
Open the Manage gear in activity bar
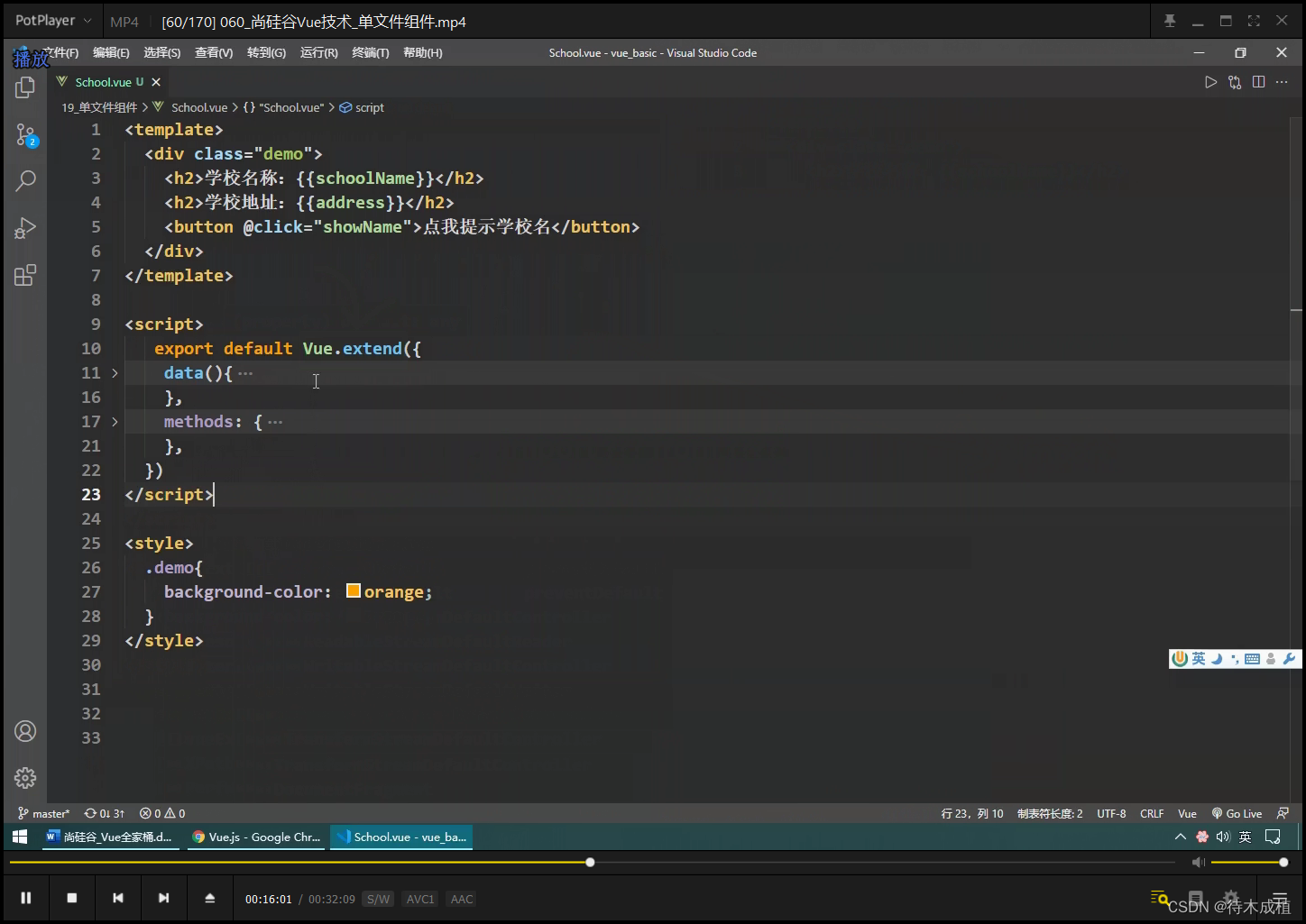25,777
